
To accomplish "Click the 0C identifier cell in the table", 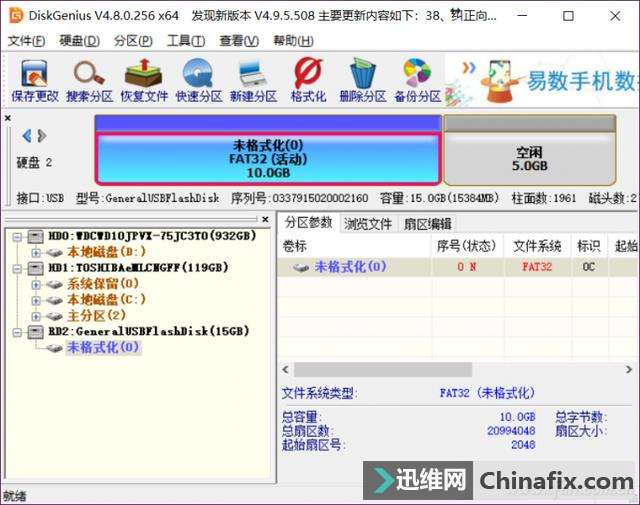I will [589, 267].
